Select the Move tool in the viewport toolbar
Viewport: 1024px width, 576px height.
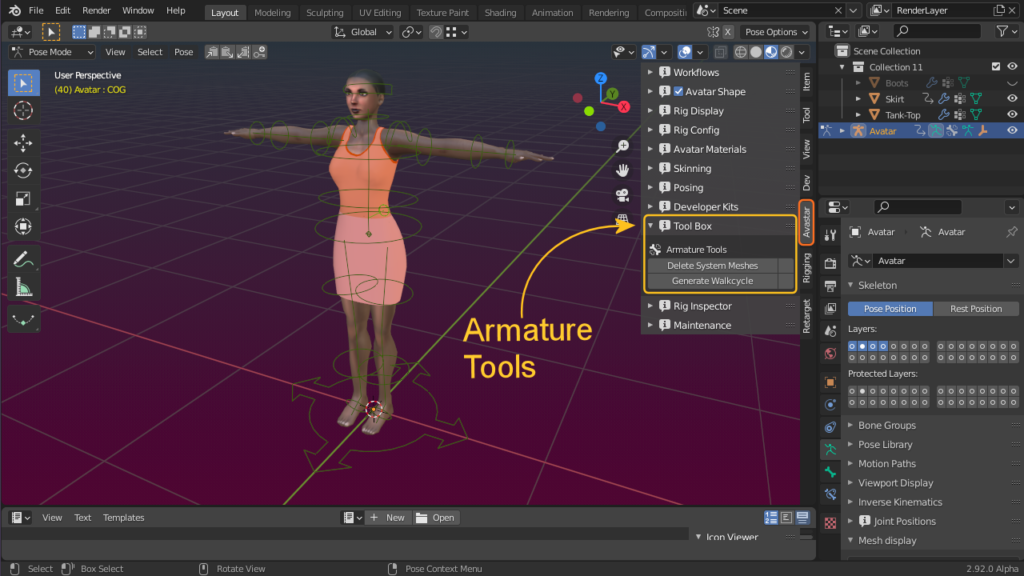point(23,142)
